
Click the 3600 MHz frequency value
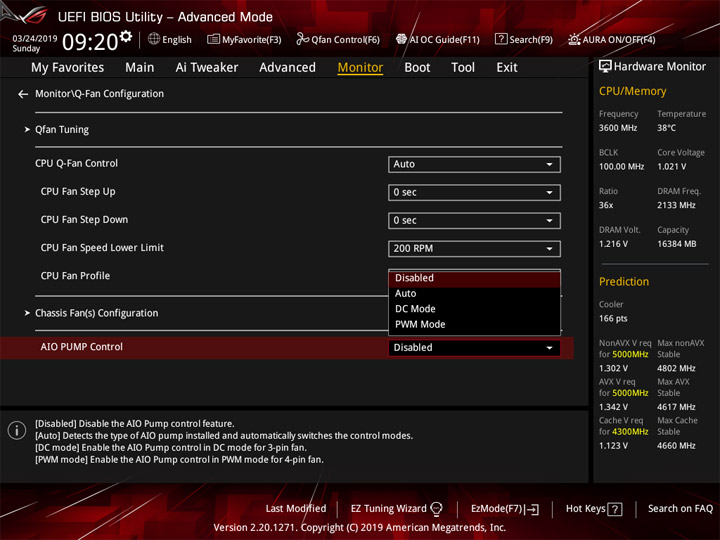618,128
